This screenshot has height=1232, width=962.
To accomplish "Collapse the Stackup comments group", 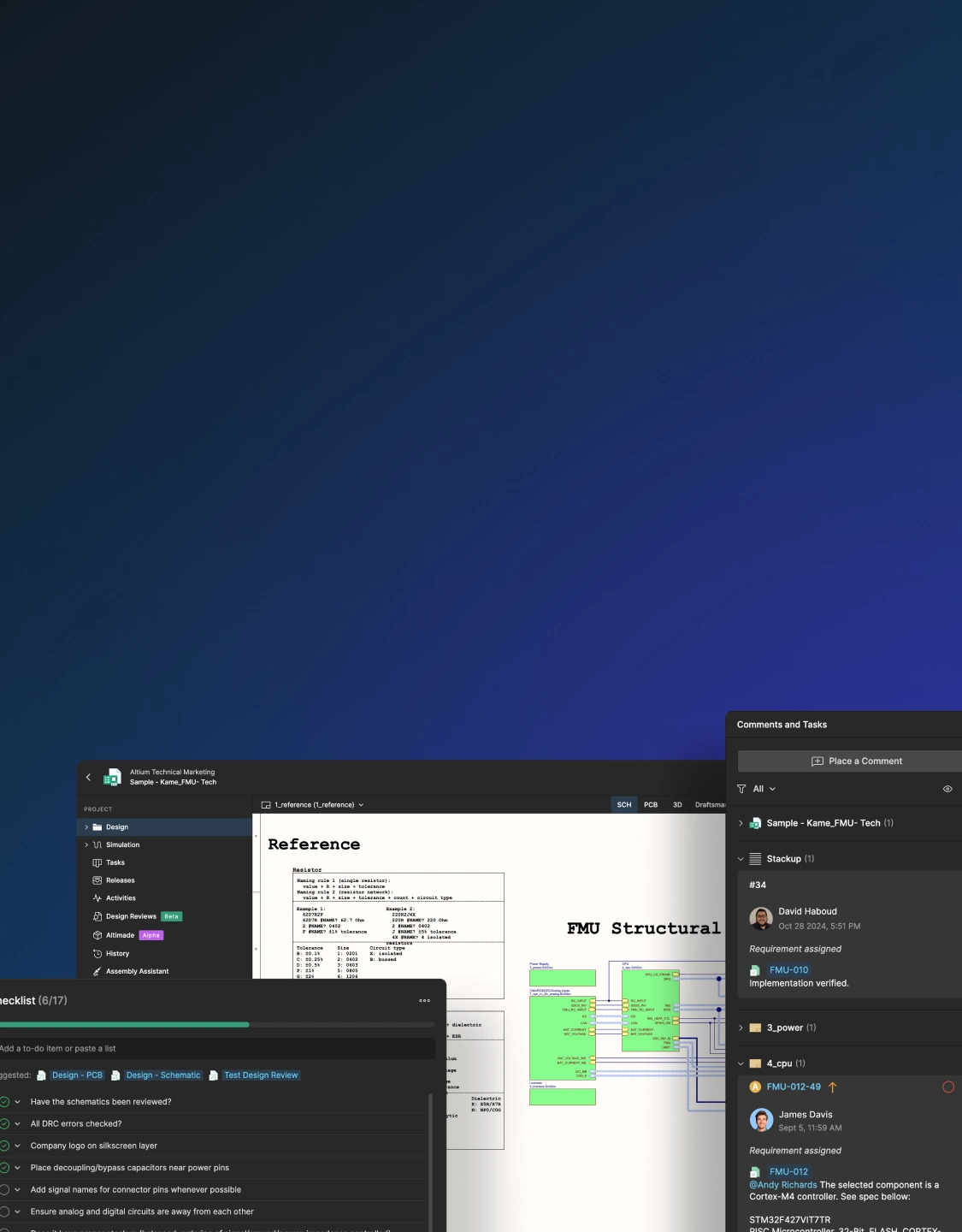I will (741, 859).
